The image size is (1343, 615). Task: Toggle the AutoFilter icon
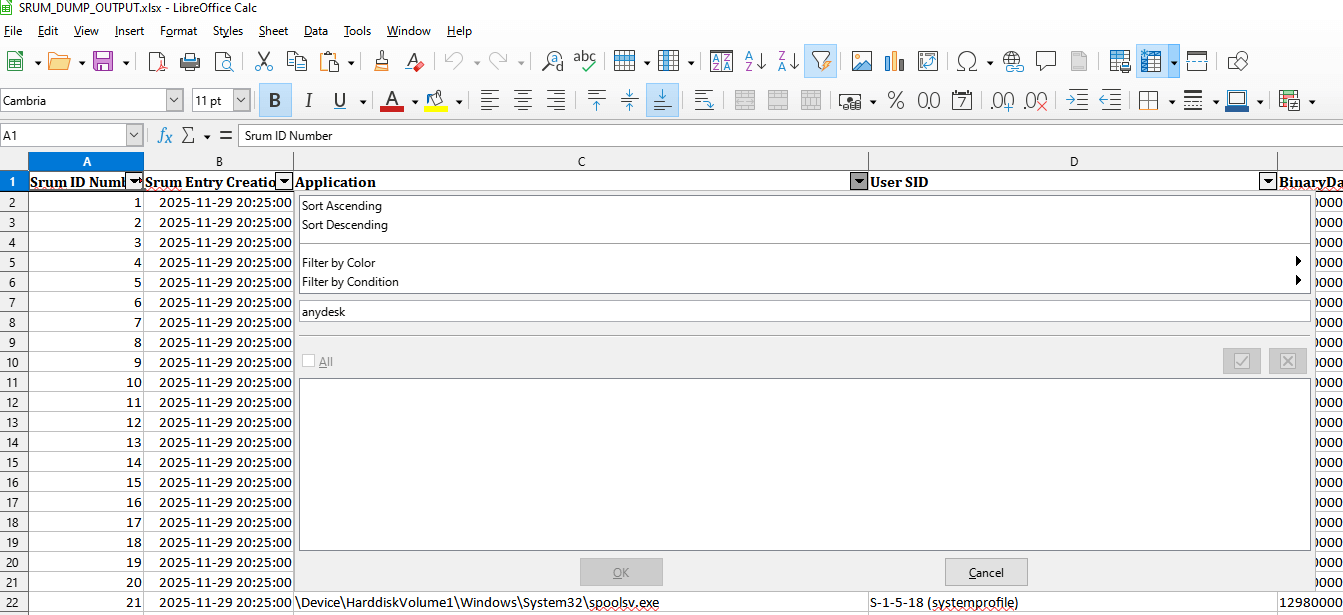820,61
